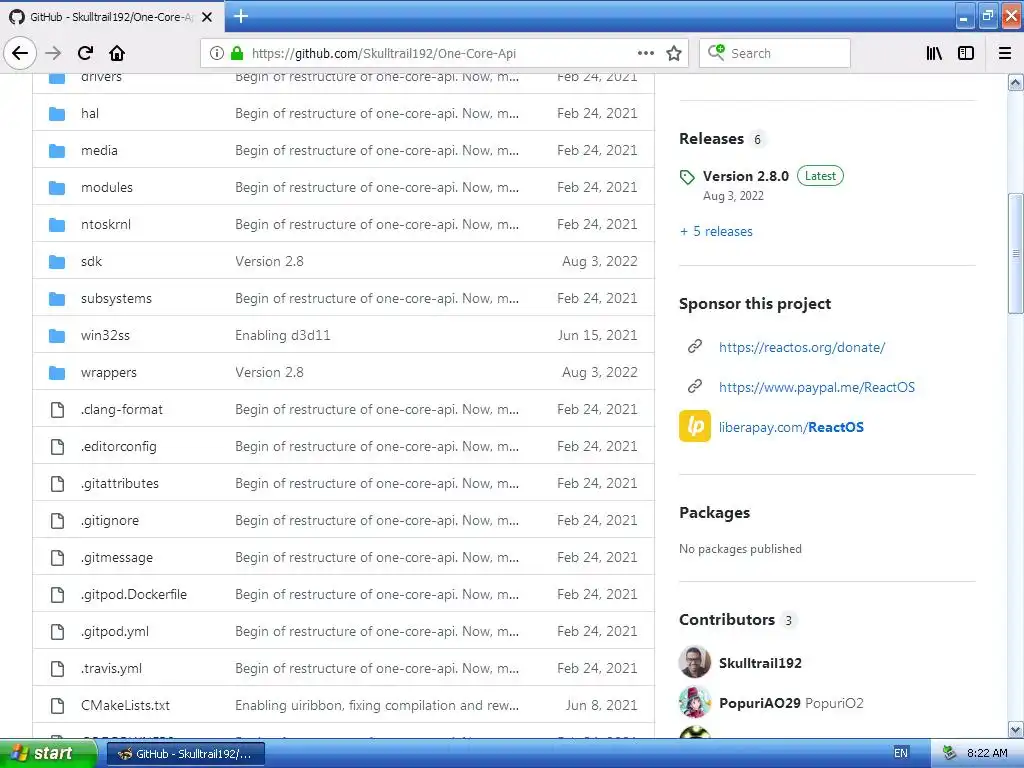View the + 5 releases link
This screenshot has height=768, width=1024.
coord(716,232)
